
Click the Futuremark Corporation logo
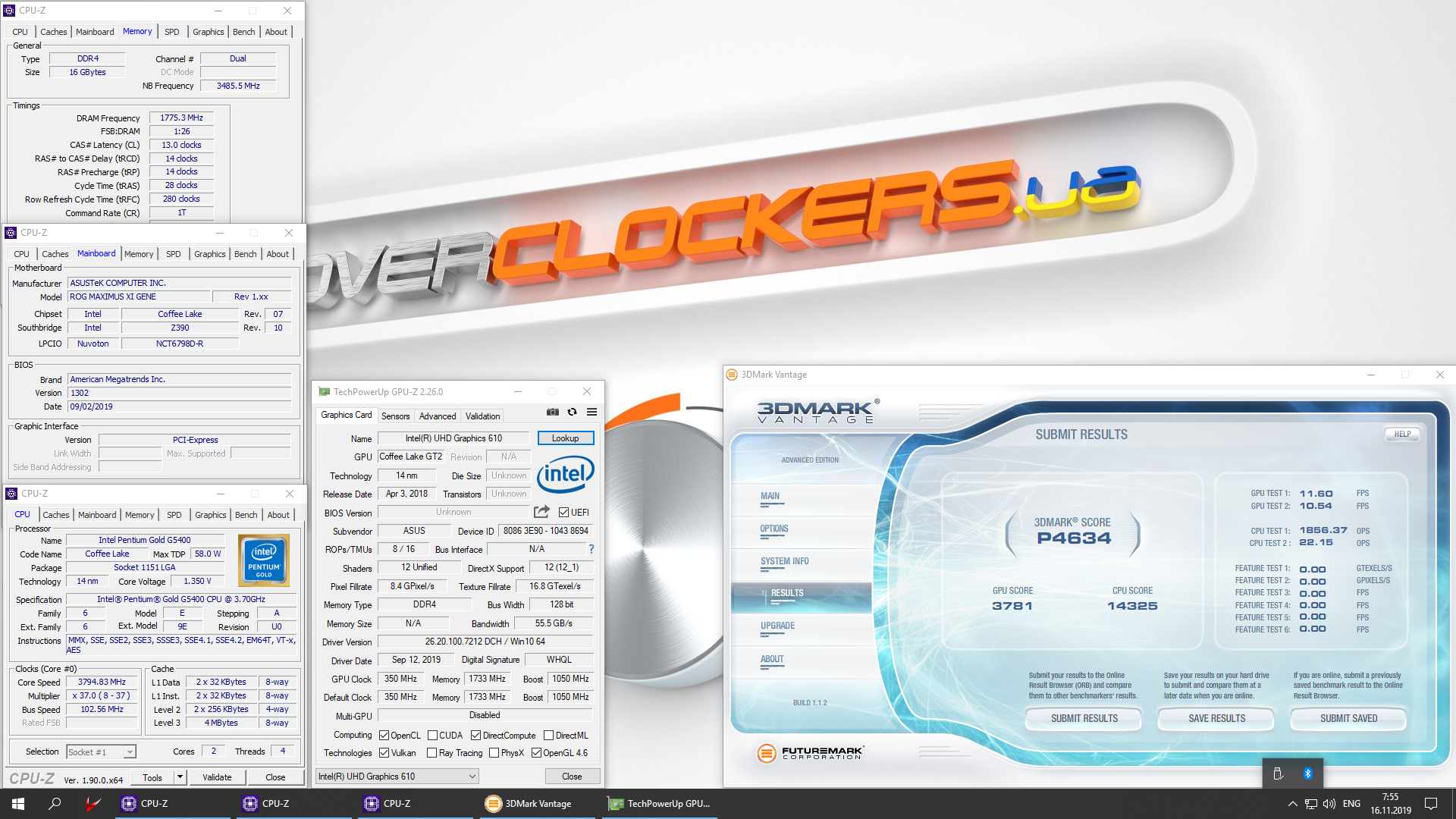point(810,753)
